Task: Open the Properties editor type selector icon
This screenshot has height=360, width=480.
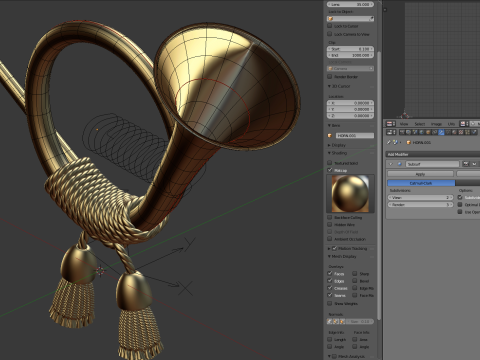Action: coord(390,132)
